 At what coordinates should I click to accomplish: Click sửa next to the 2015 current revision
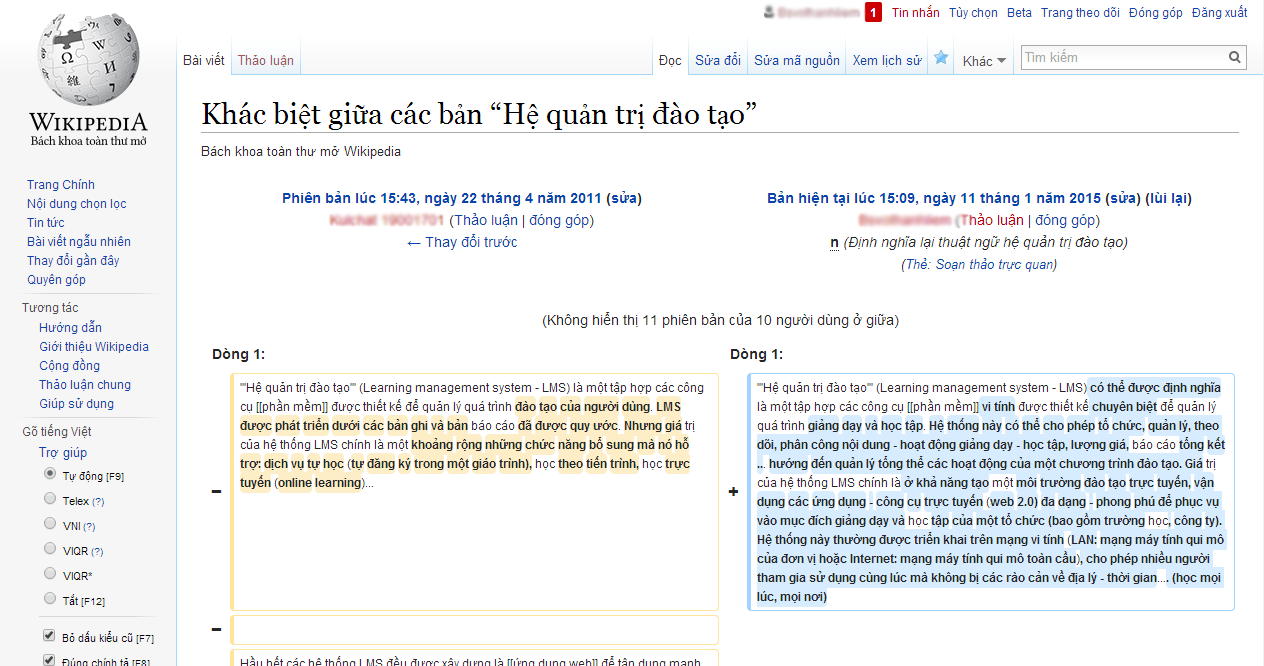(1123, 198)
